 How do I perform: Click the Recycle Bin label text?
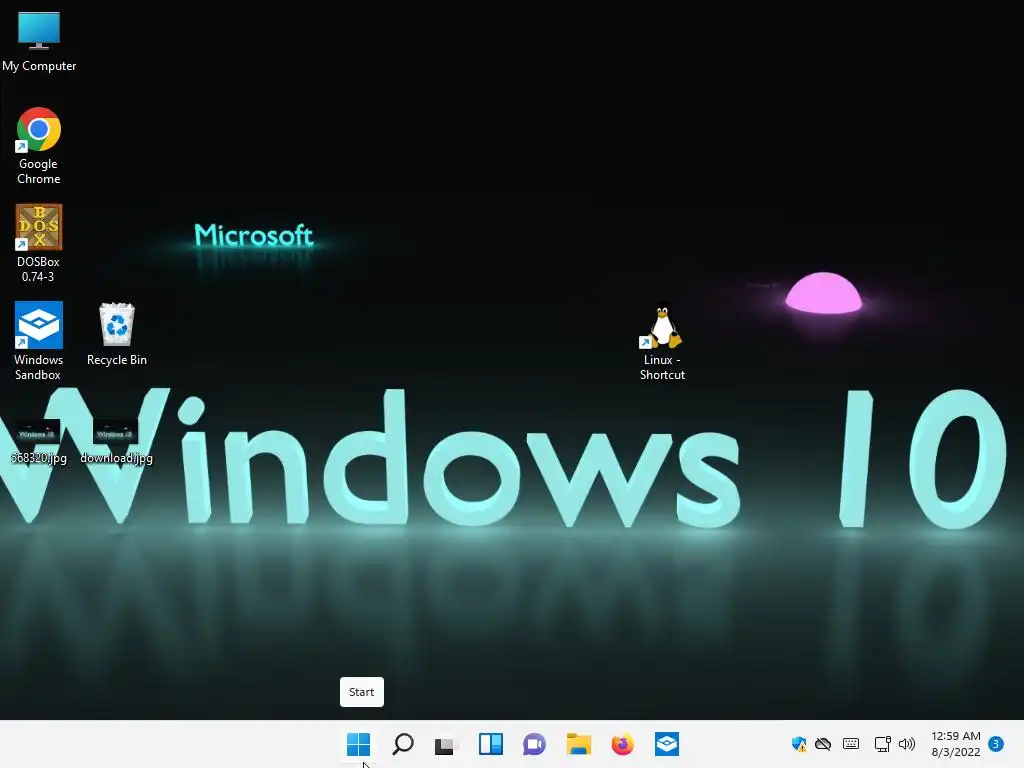[117, 360]
